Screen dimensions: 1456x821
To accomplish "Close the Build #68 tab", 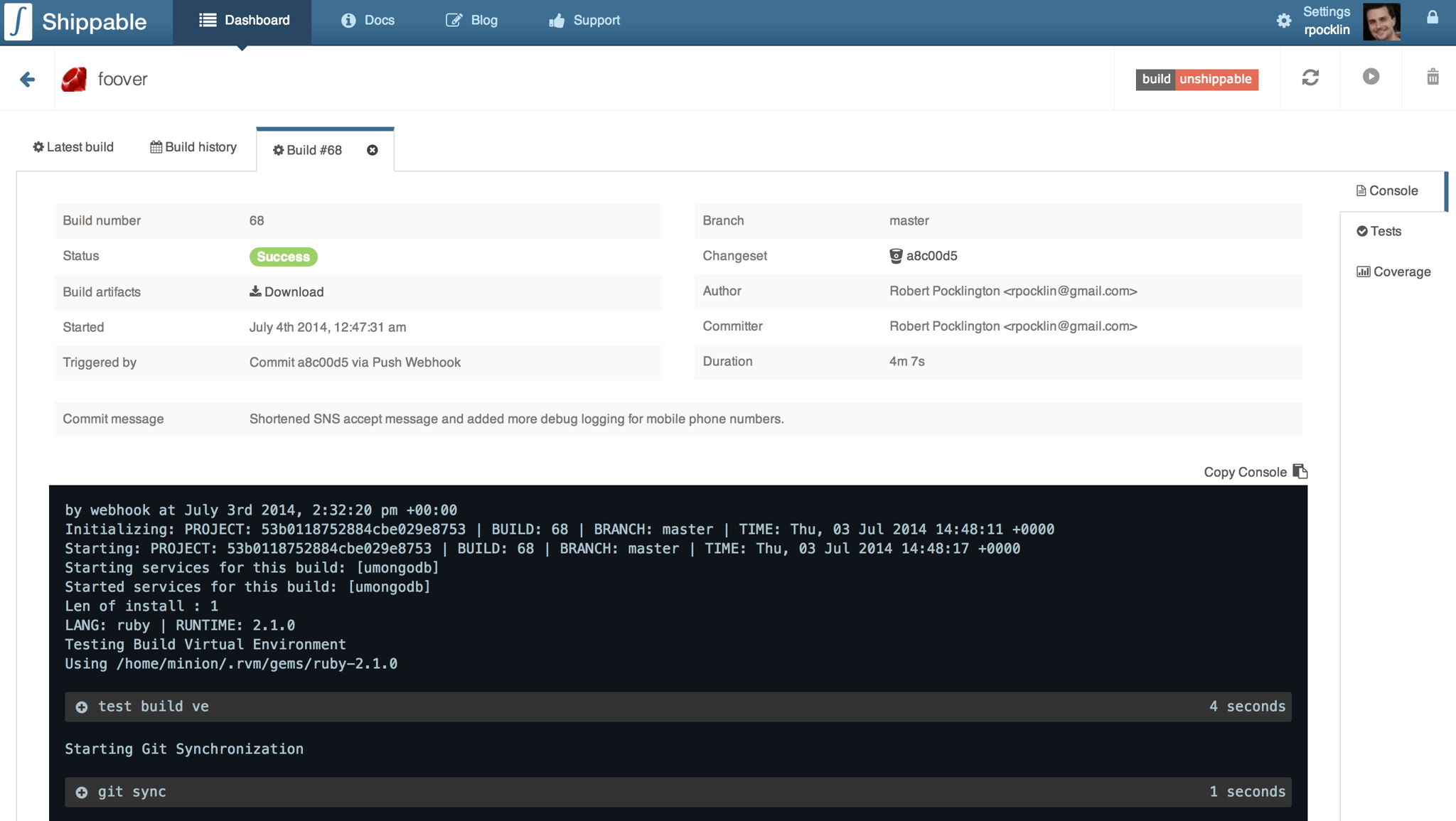I will [x=372, y=150].
